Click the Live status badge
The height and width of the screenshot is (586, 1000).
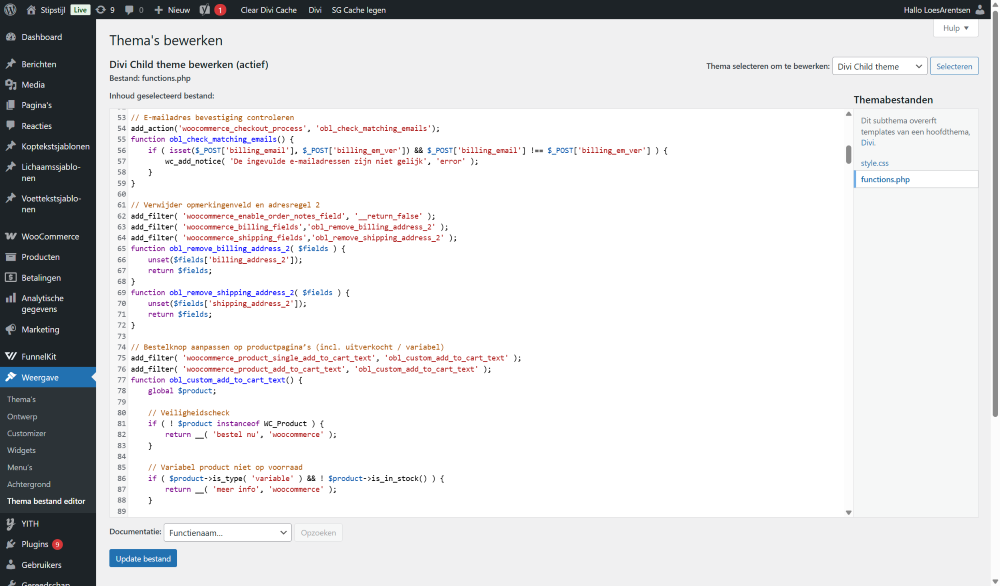(80, 10)
